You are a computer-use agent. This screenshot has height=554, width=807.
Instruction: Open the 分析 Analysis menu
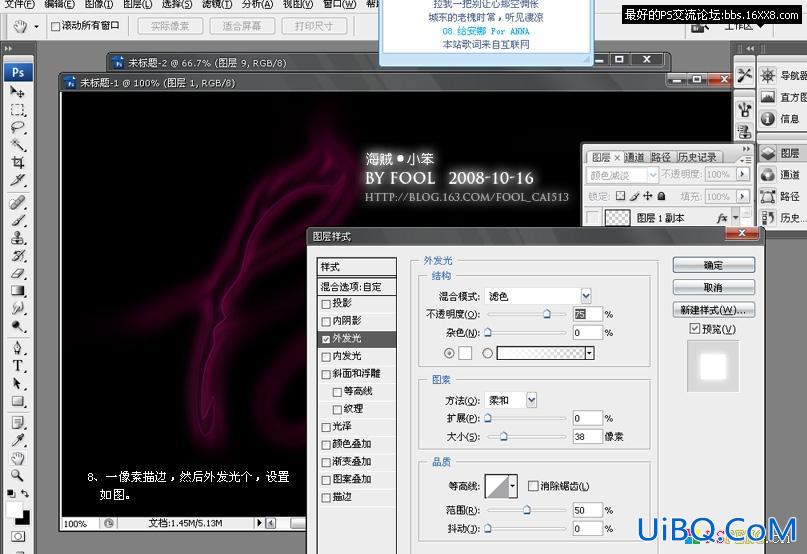pyautogui.click(x=257, y=4)
